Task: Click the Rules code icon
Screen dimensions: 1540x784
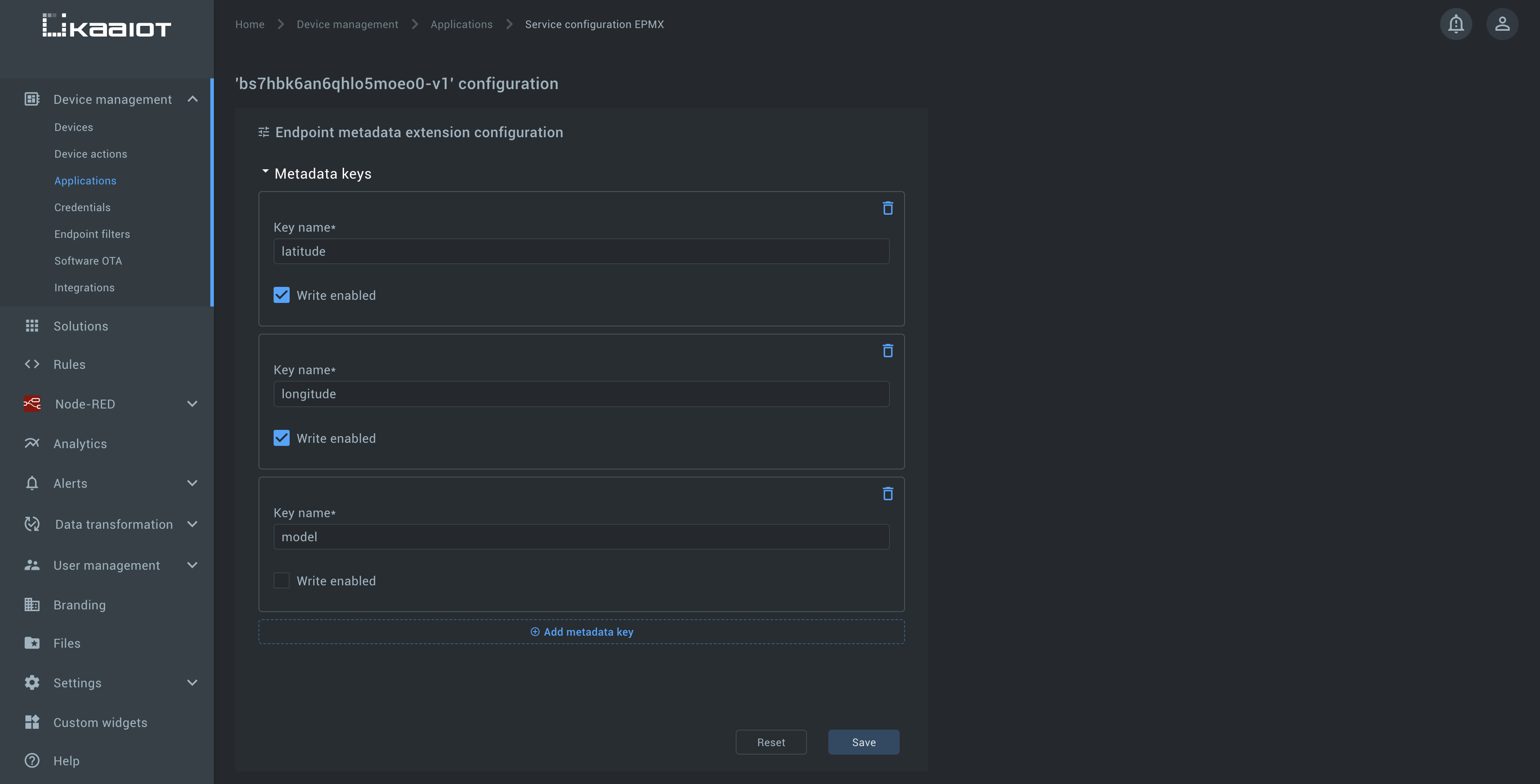Action: pos(32,364)
